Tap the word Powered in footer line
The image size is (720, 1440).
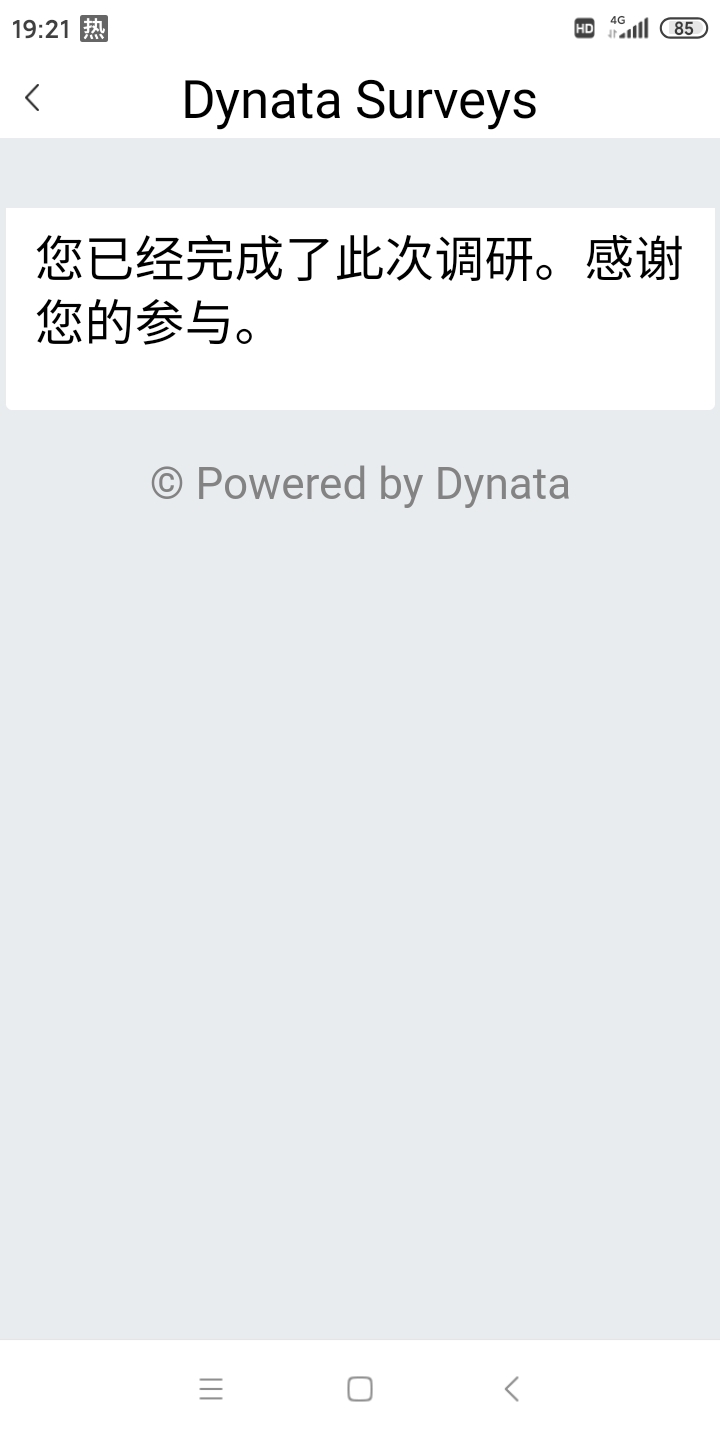pyautogui.click(x=281, y=484)
